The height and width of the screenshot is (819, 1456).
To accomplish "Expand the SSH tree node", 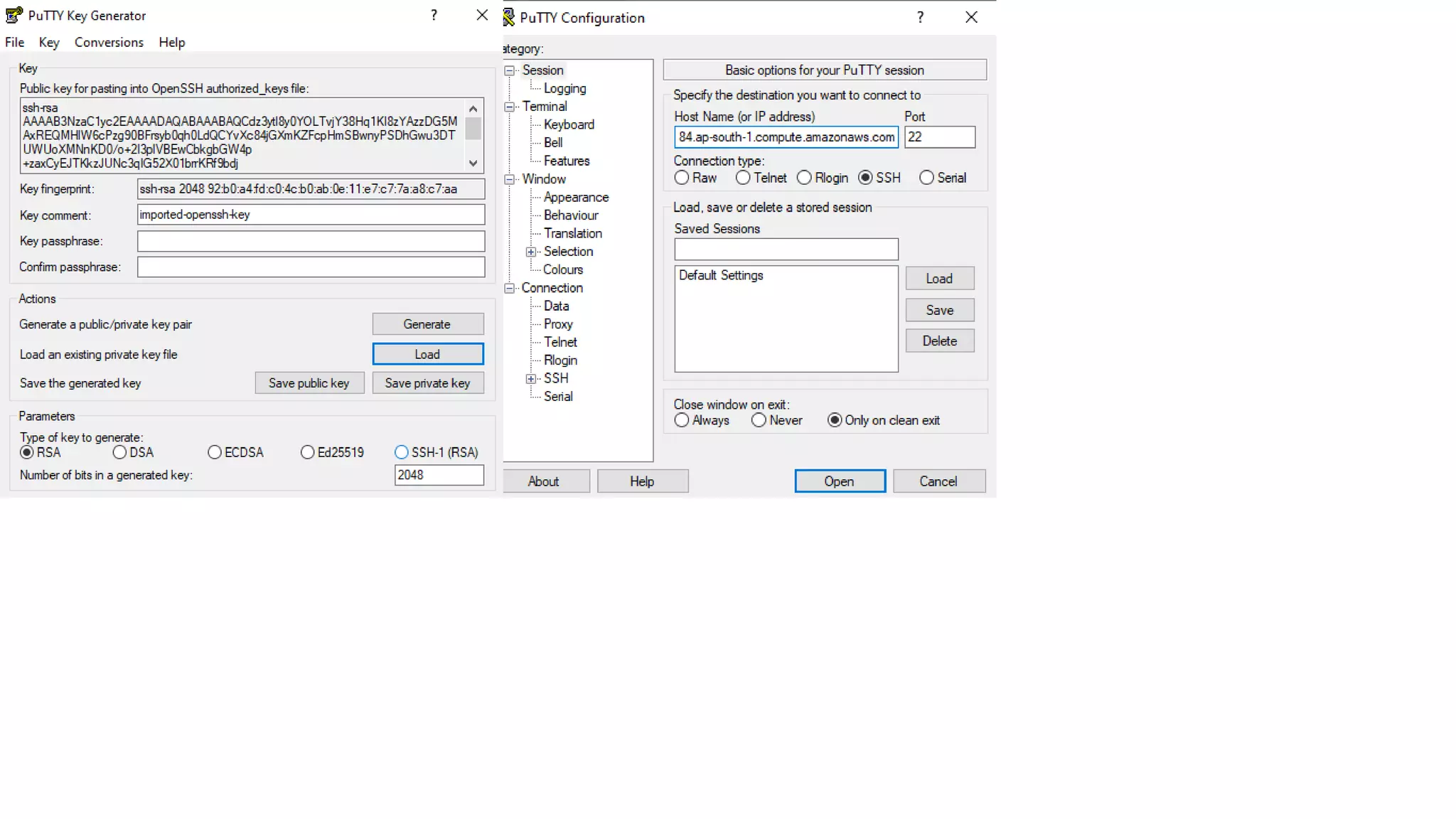I will coord(531,379).
